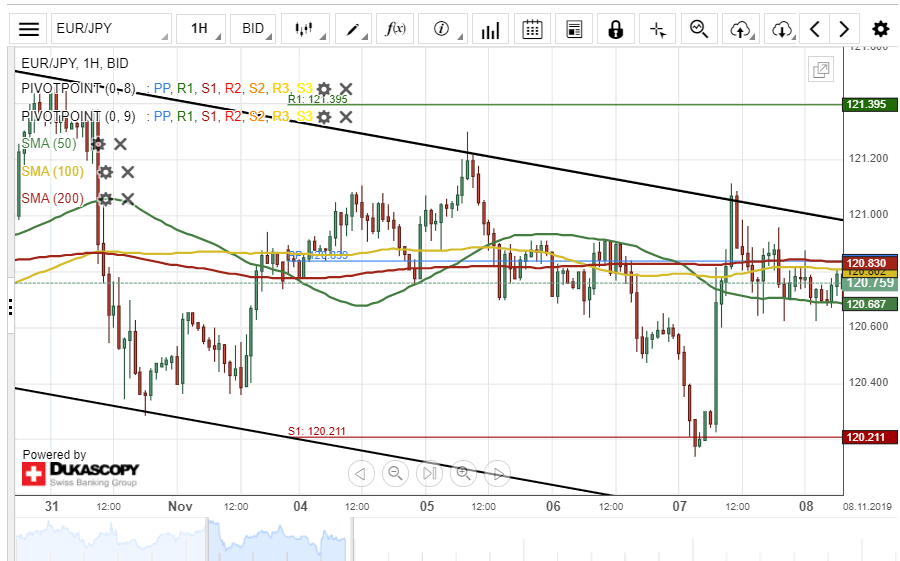Click the 08.11.2019 date label
The width and height of the screenshot is (900, 561).
(867, 506)
